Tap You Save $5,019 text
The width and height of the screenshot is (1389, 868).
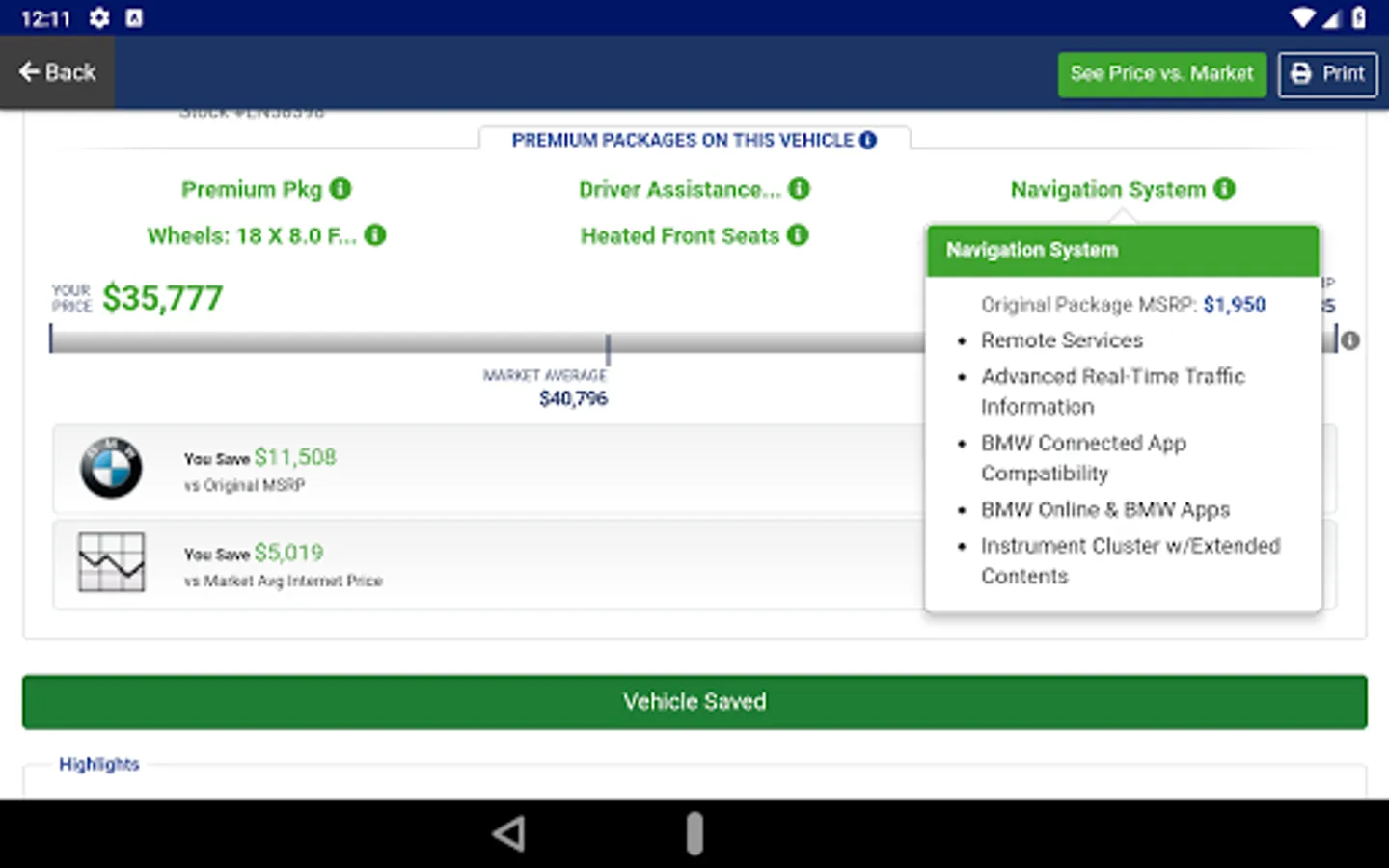254,554
